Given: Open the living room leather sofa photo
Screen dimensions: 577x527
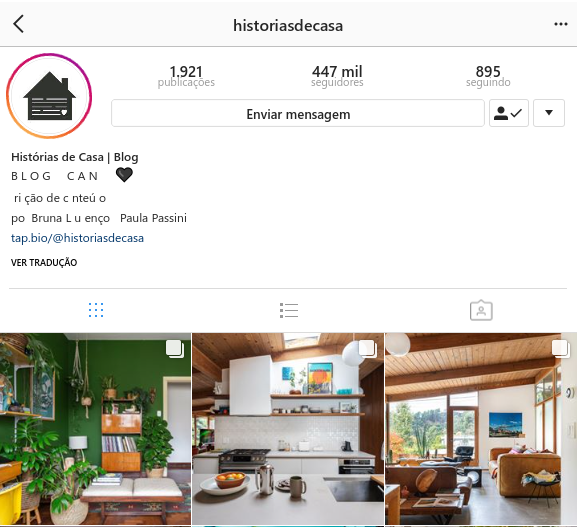Looking at the screenshot, I should [481, 429].
